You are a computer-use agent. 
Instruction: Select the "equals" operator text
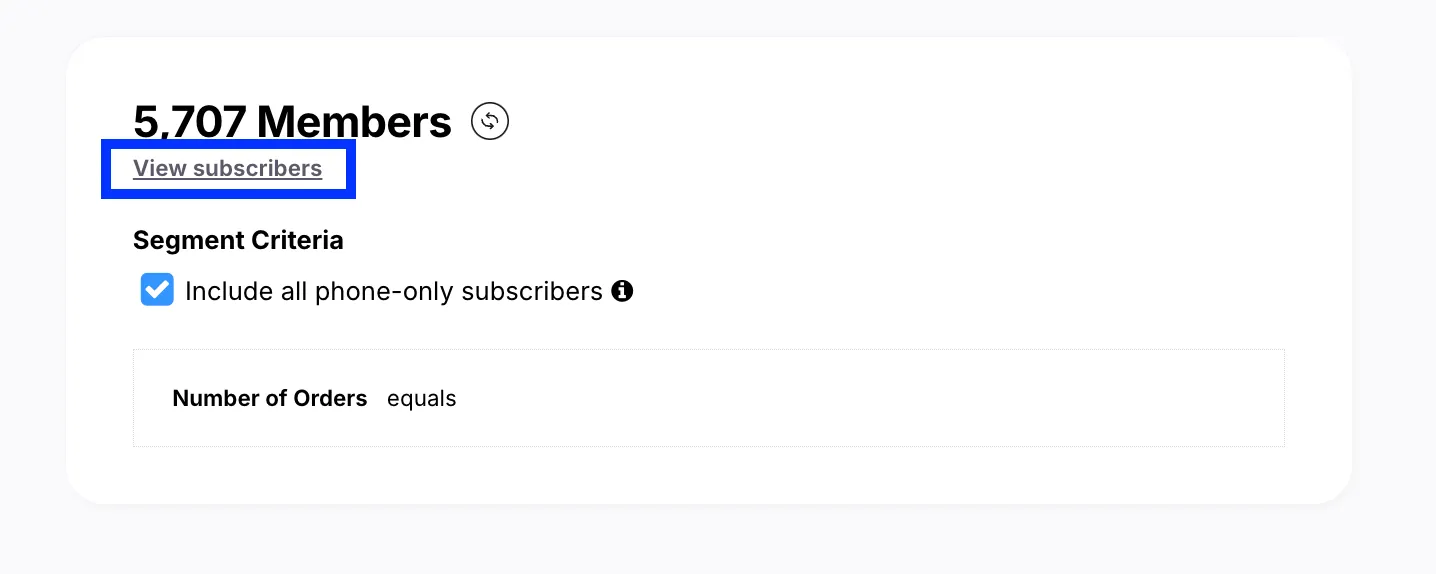click(421, 399)
